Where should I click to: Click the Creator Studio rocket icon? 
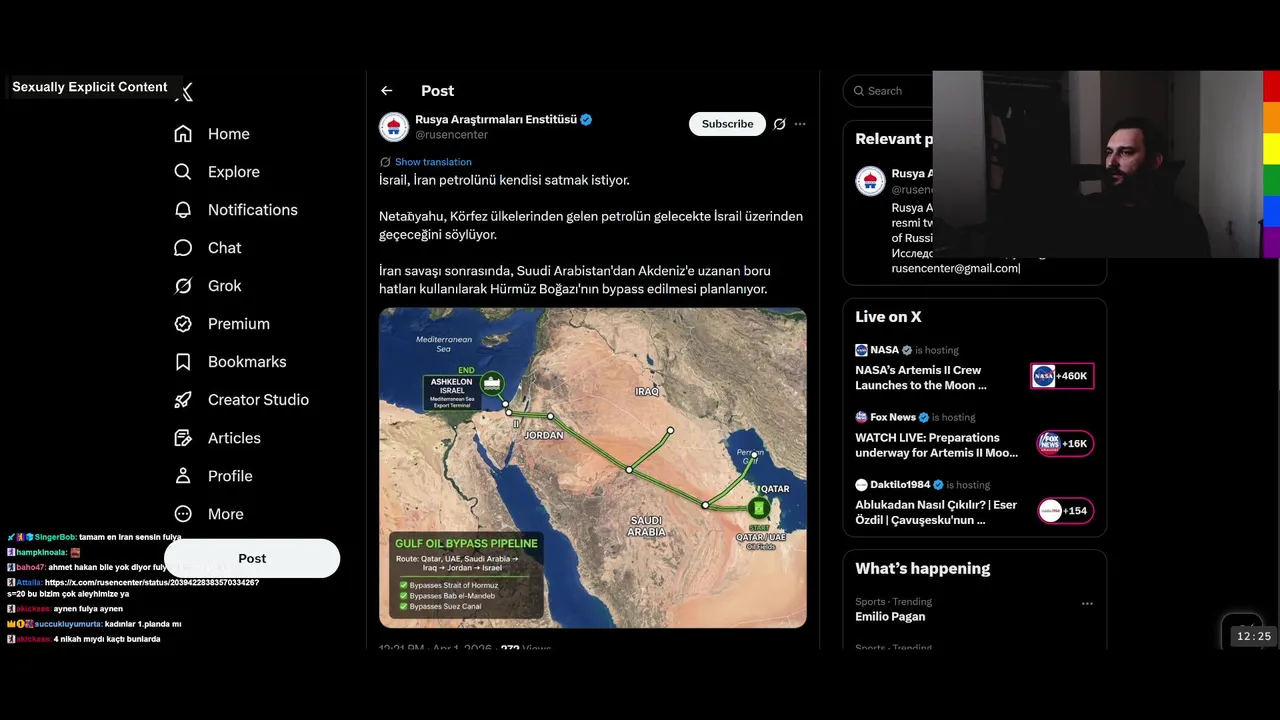coord(183,400)
